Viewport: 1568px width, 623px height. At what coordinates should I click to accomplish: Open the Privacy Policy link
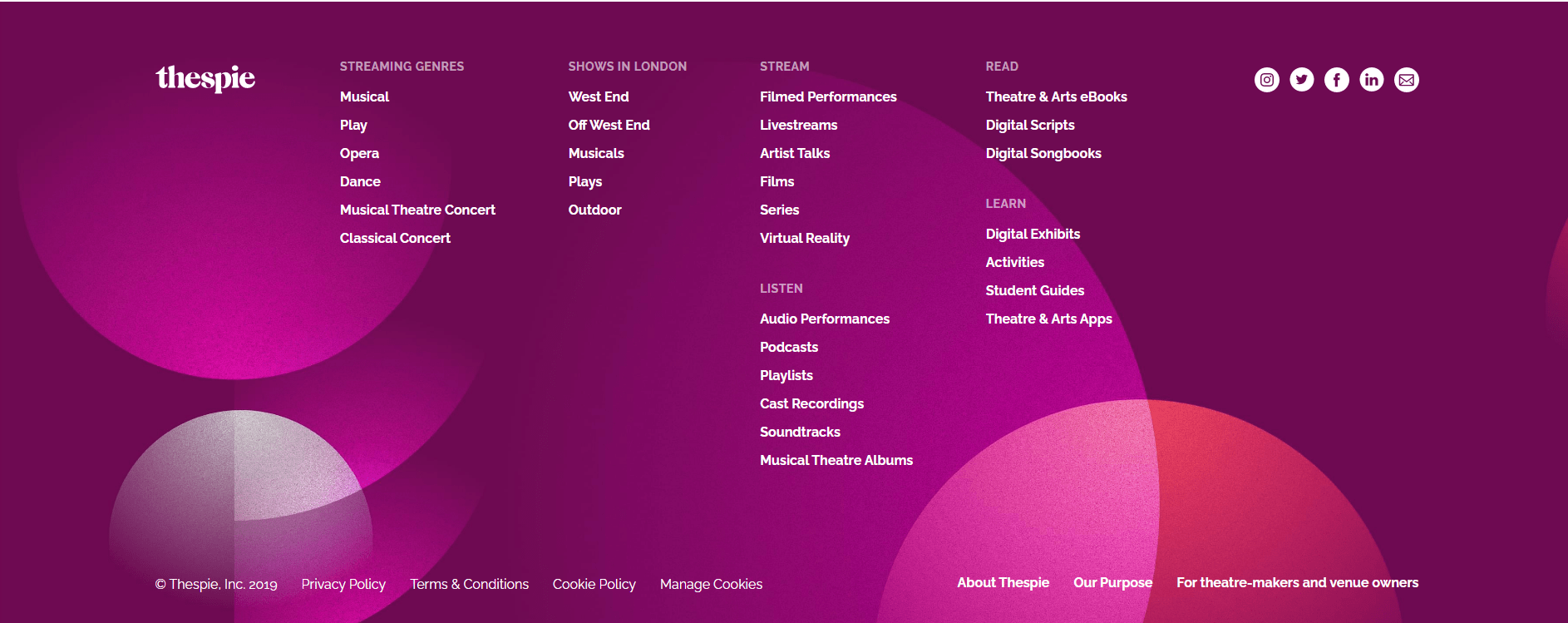coord(343,584)
